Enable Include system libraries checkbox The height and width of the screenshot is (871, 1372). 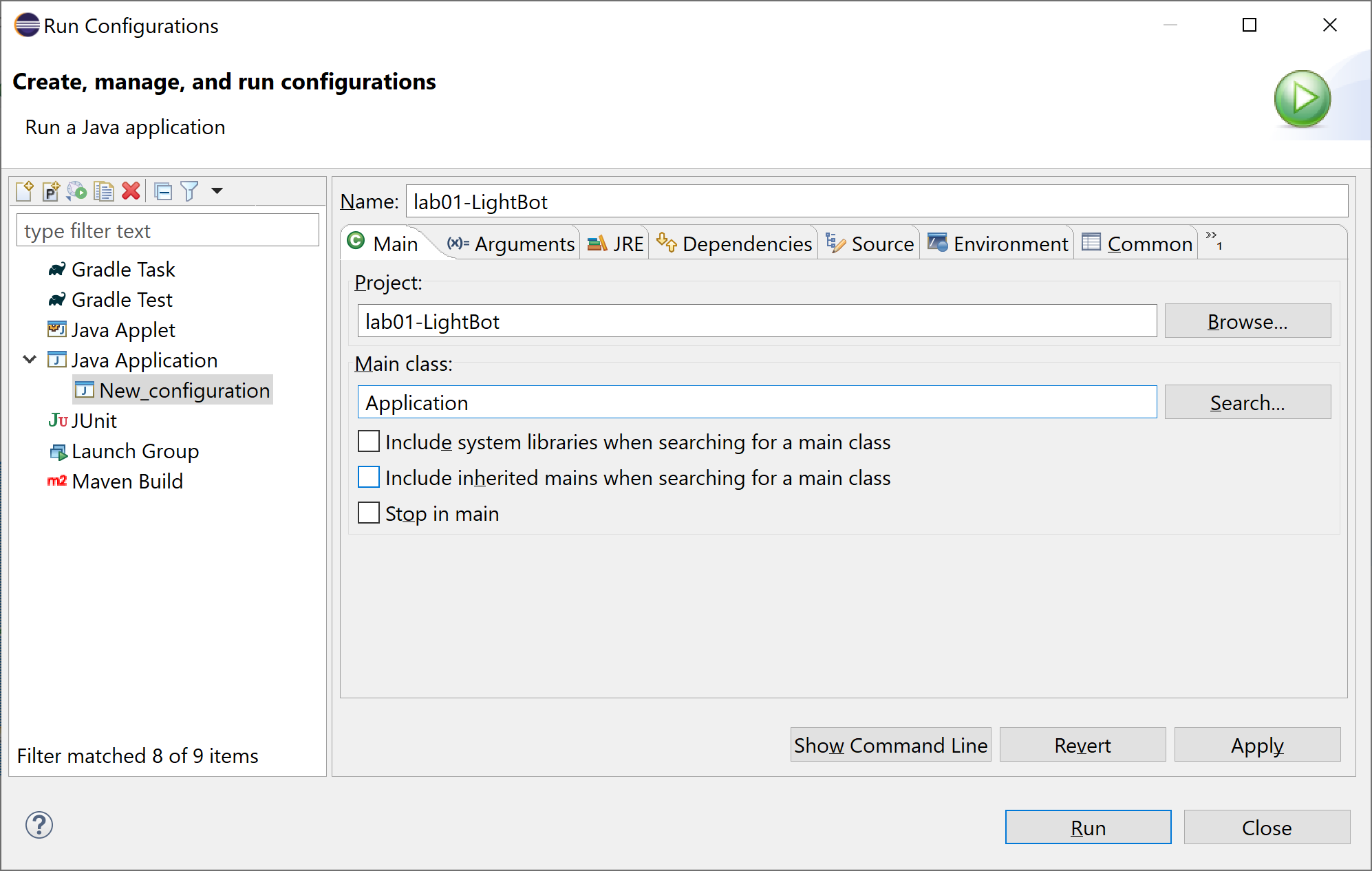pyautogui.click(x=369, y=442)
